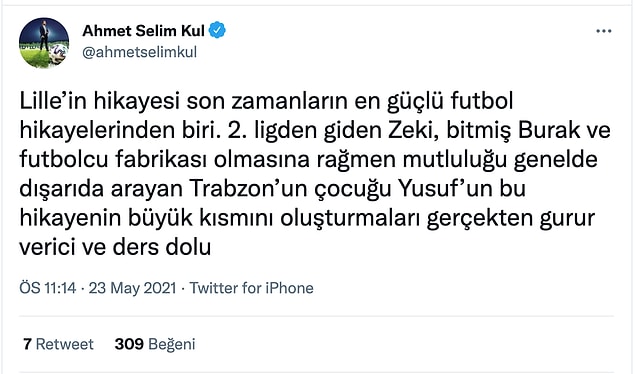
Task: Click the 23 May 2021 date
Action: 132,288
